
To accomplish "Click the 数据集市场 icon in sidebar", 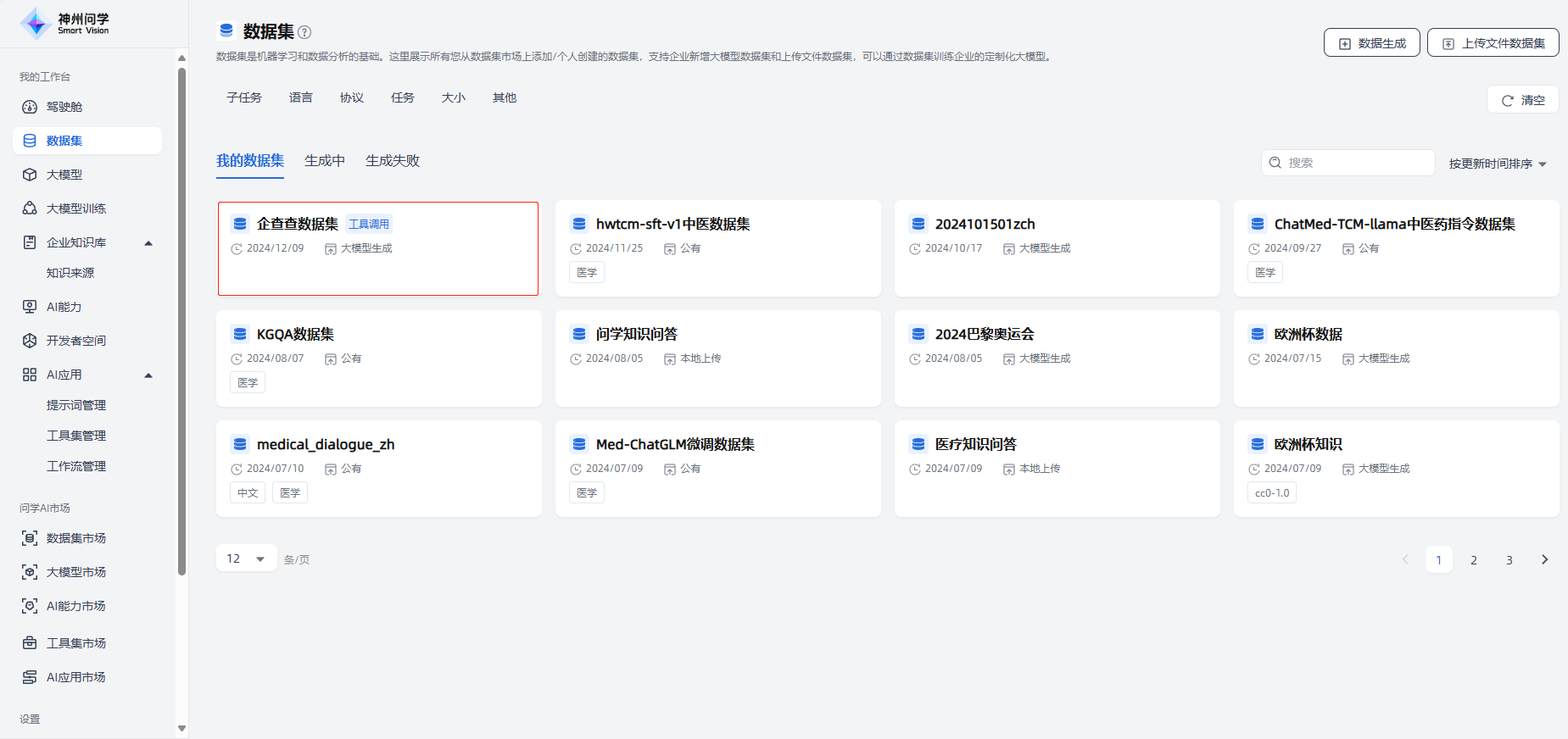I will 30,538.
